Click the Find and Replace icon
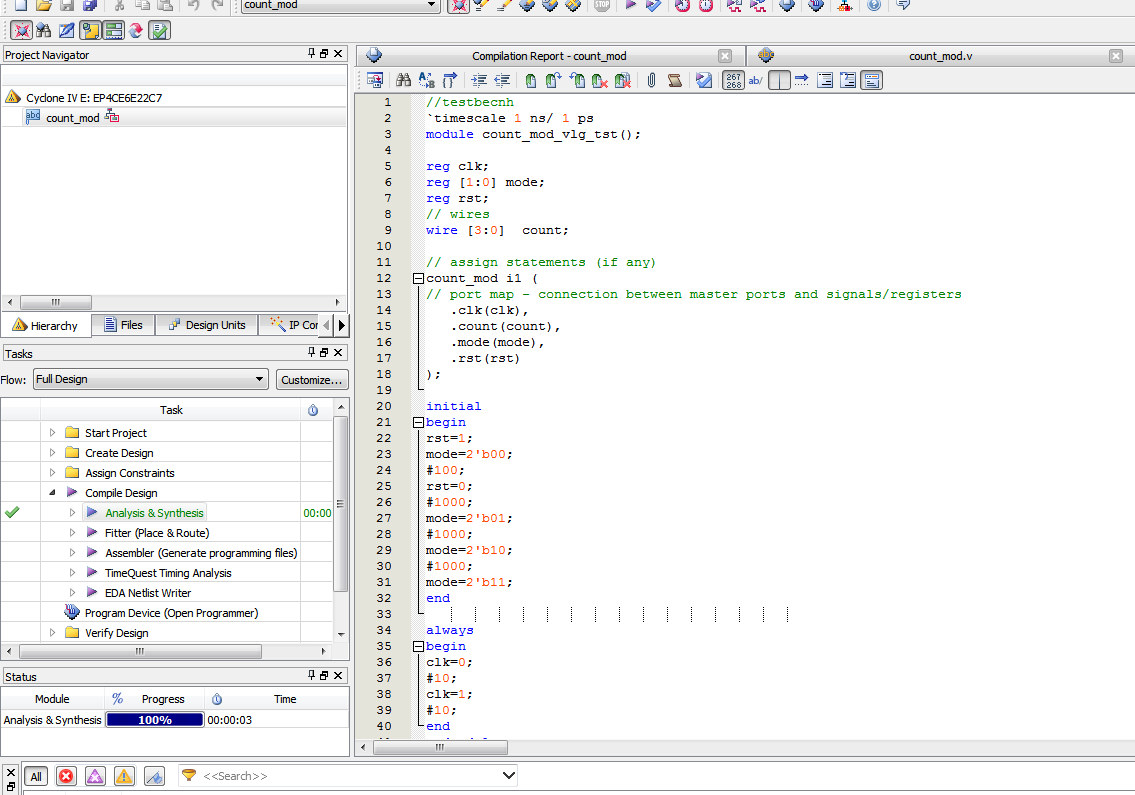This screenshot has height=795, width=1135. [x=427, y=81]
